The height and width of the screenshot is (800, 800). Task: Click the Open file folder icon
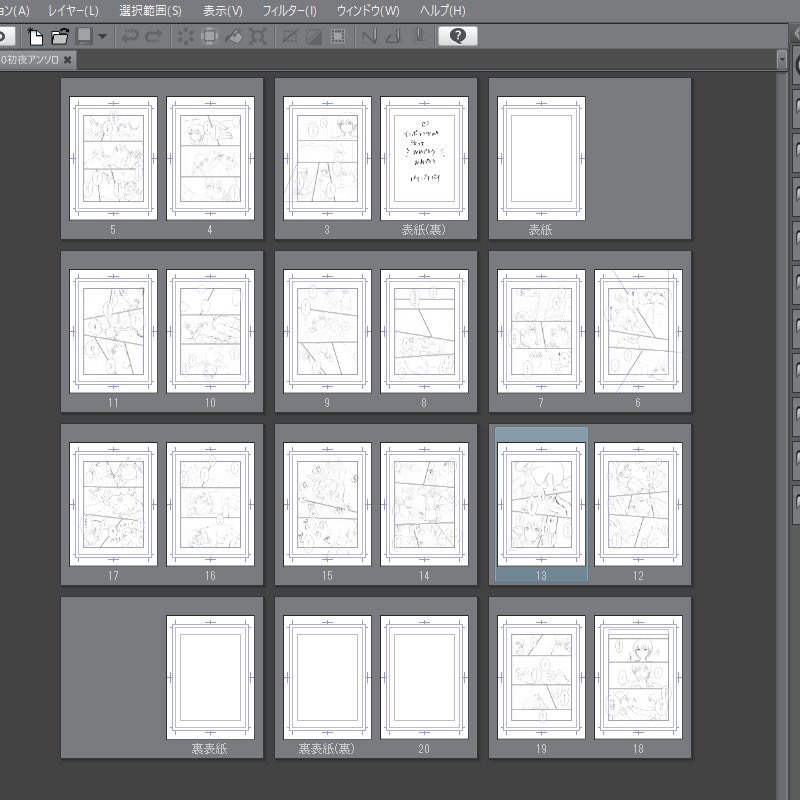click(x=60, y=36)
